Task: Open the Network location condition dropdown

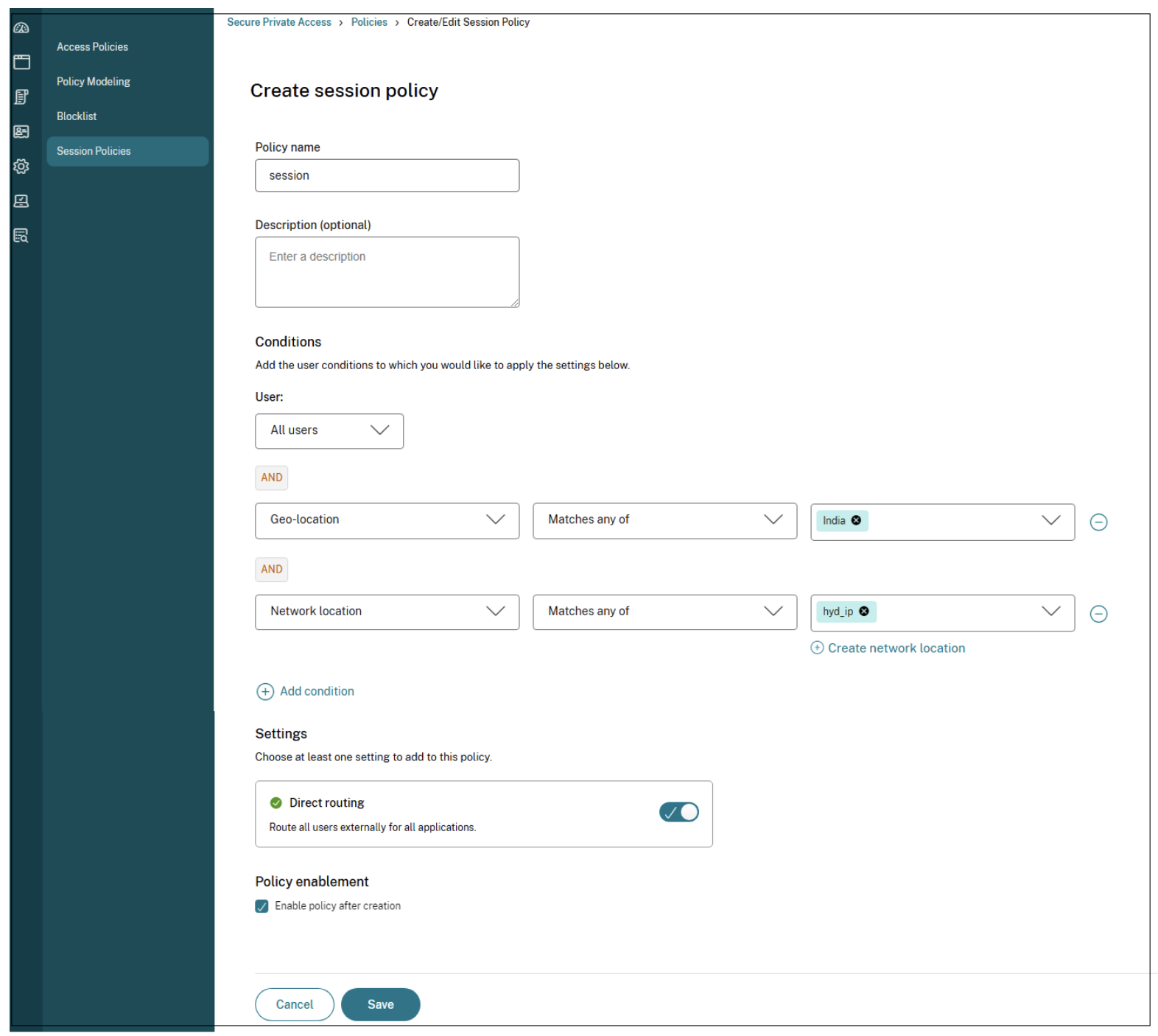Action: [x=387, y=612]
